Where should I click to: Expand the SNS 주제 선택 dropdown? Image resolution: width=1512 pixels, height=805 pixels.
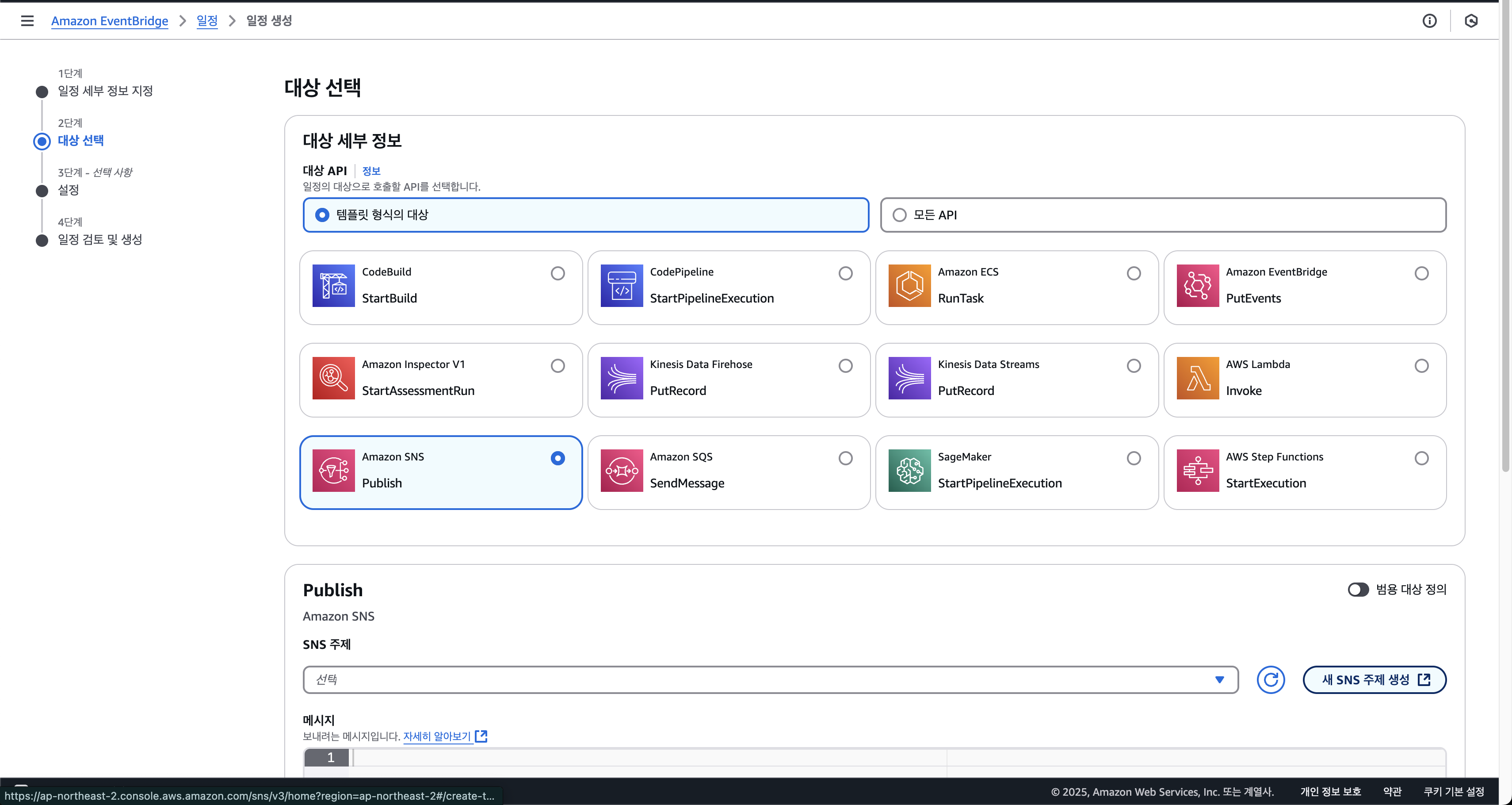[770, 679]
